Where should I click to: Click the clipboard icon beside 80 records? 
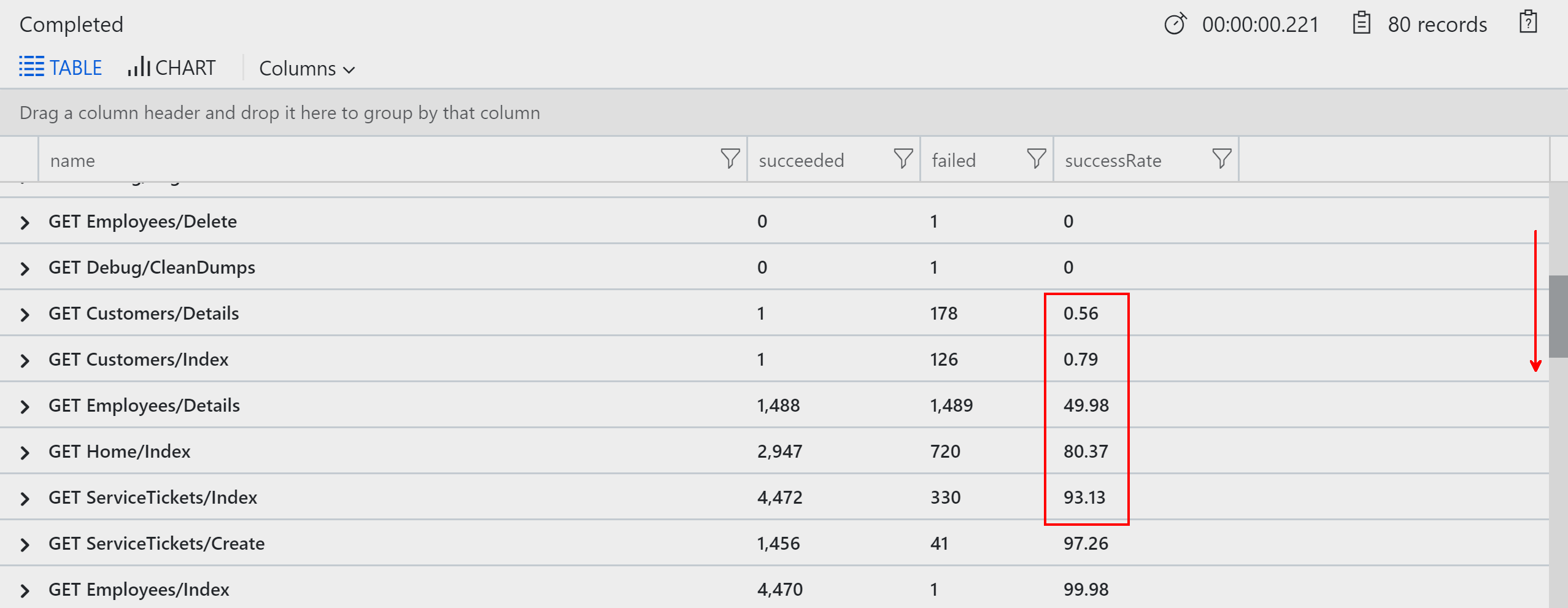[1362, 23]
